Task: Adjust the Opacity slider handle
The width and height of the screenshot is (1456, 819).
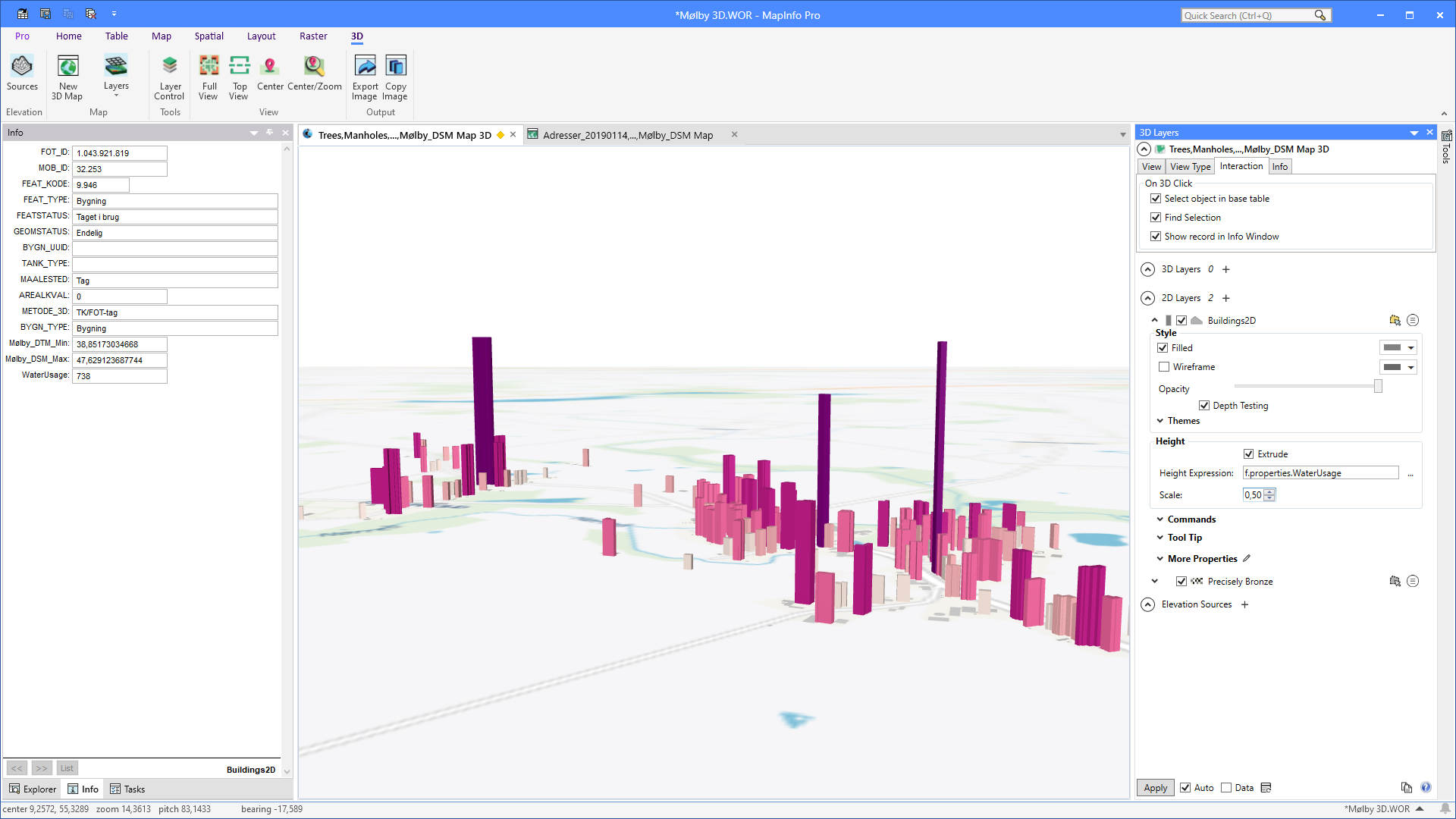Action: [1378, 387]
